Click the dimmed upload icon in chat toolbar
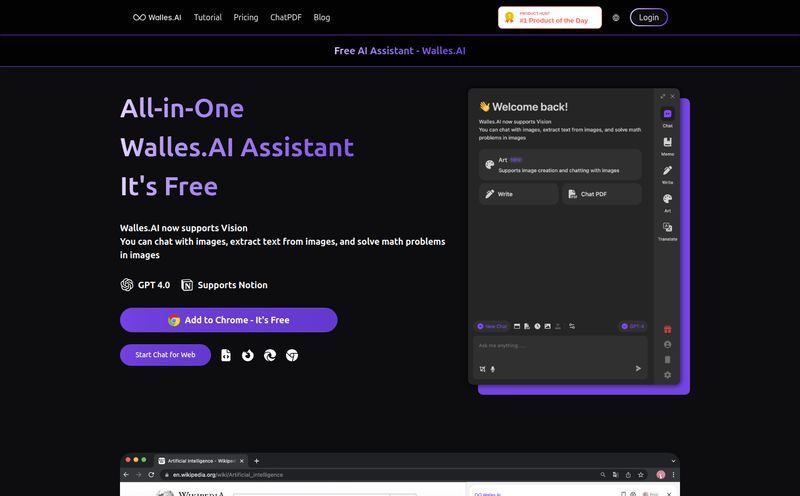 click(x=558, y=326)
